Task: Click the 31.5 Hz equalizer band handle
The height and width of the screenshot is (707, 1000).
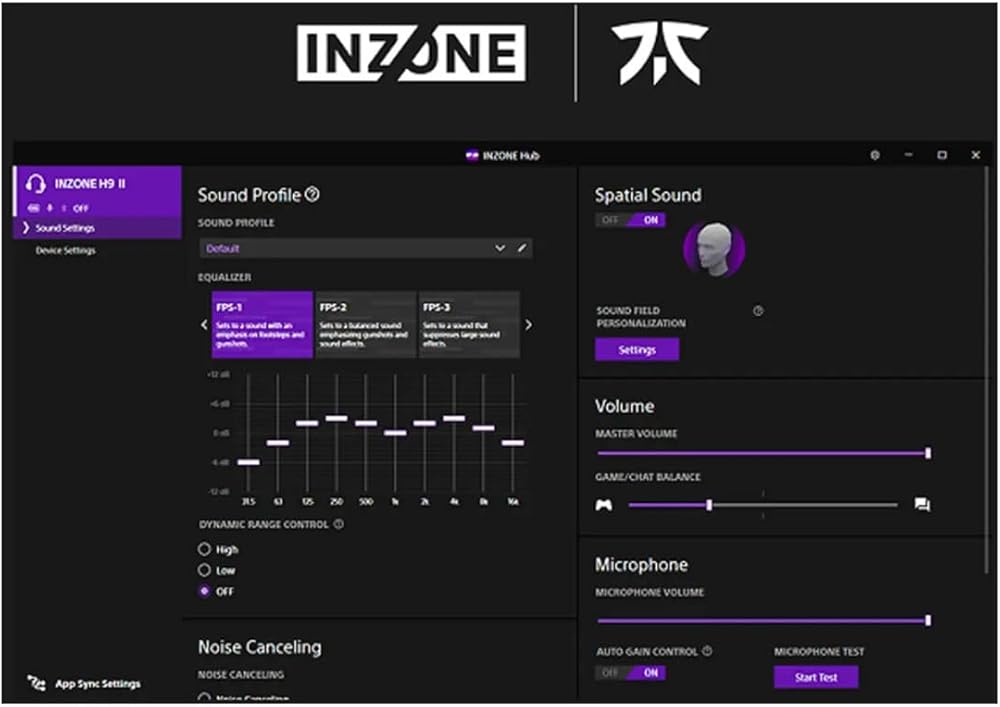Action: point(248,462)
